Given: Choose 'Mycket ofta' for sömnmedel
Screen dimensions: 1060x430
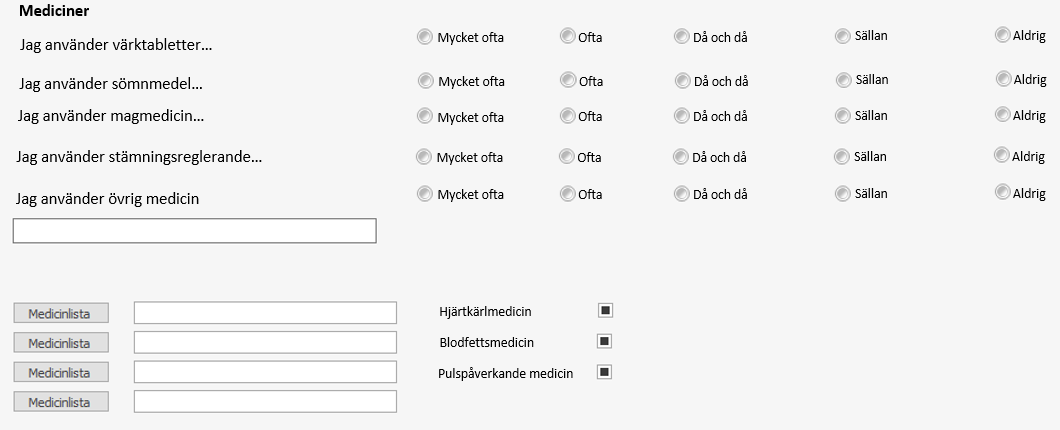Looking at the screenshot, I should point(425,81).
